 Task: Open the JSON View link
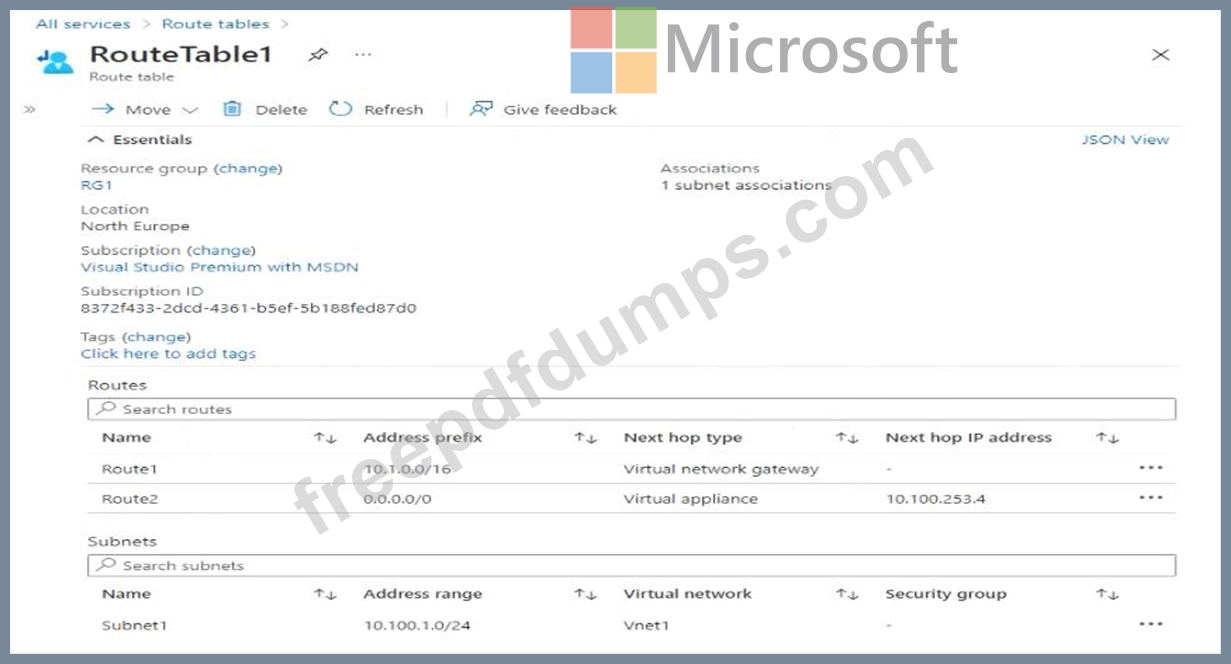coord(1125,140)
